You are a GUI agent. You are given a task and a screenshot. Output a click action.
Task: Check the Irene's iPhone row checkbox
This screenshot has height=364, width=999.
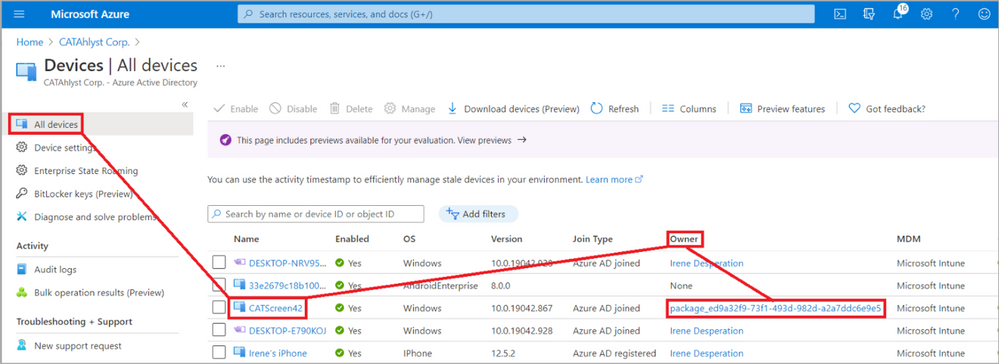point(219,353)
